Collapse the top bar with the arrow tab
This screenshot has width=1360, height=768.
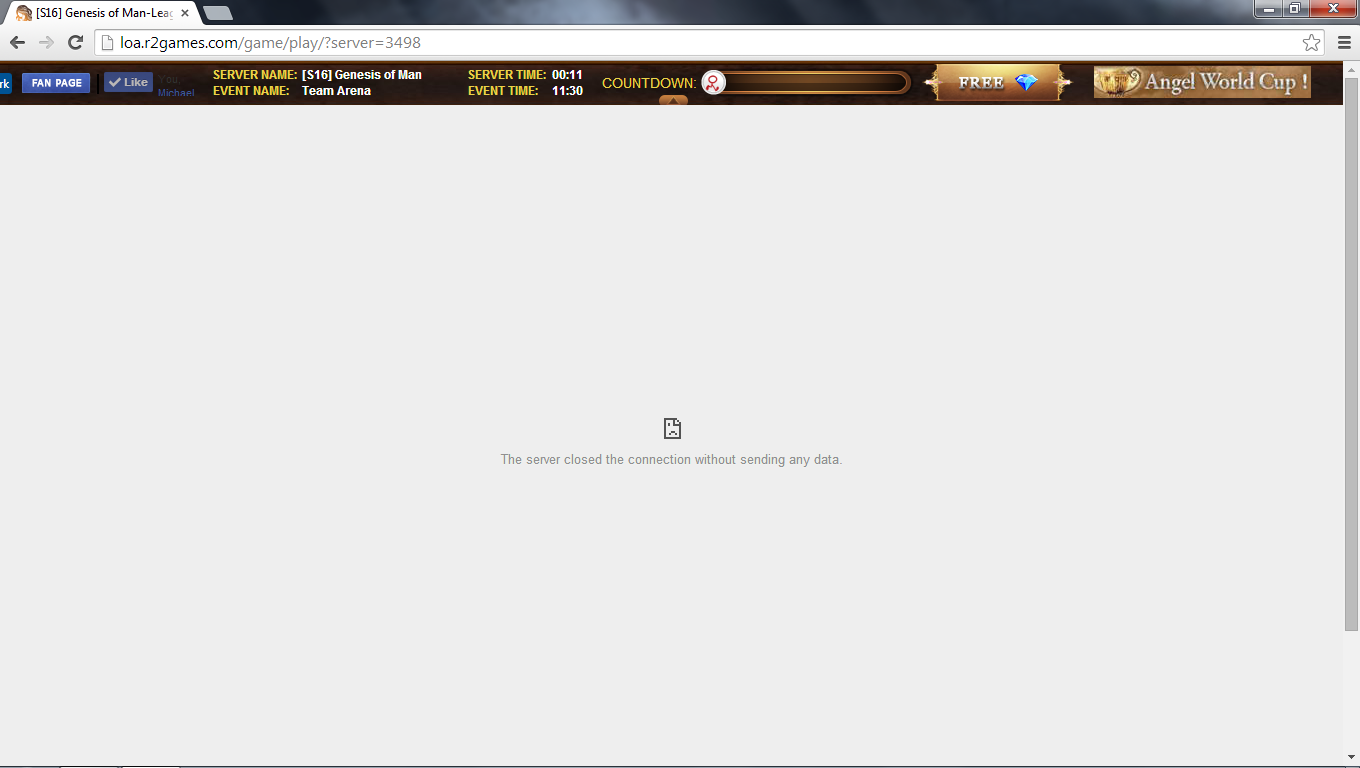click(673, 100)
